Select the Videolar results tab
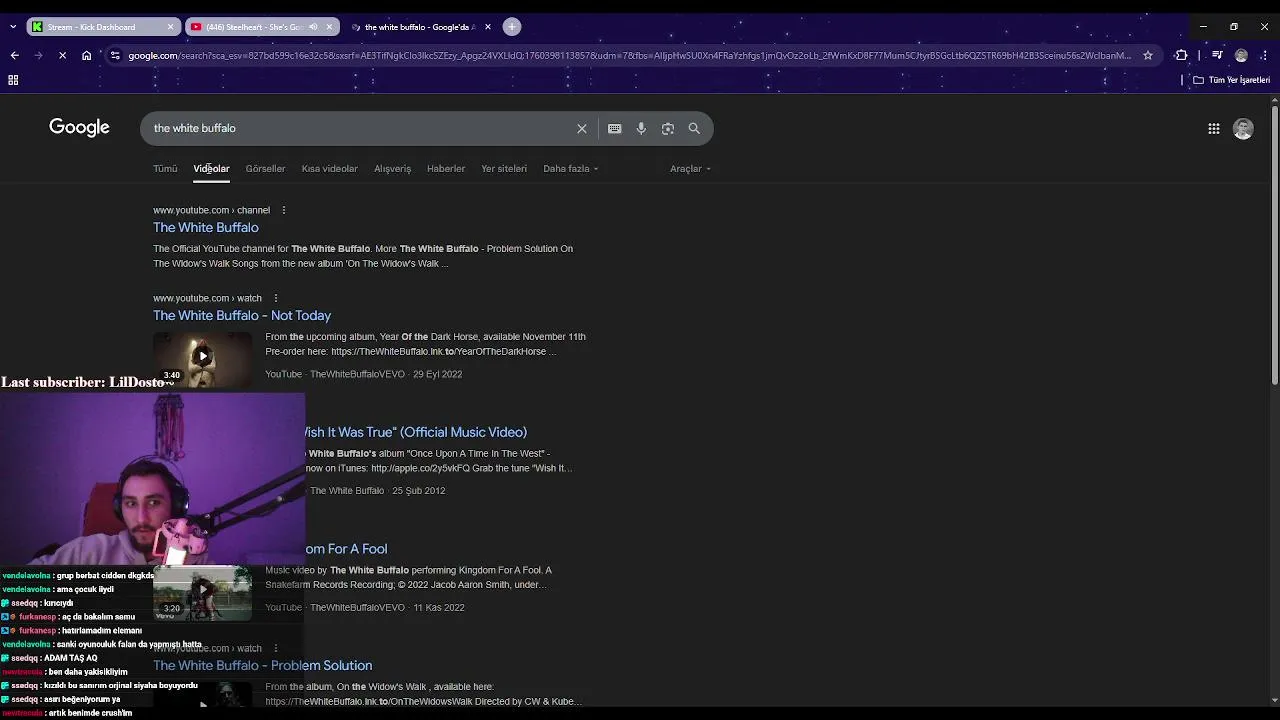The height and width of the screenshot is (720, 1280). point(211,169)
